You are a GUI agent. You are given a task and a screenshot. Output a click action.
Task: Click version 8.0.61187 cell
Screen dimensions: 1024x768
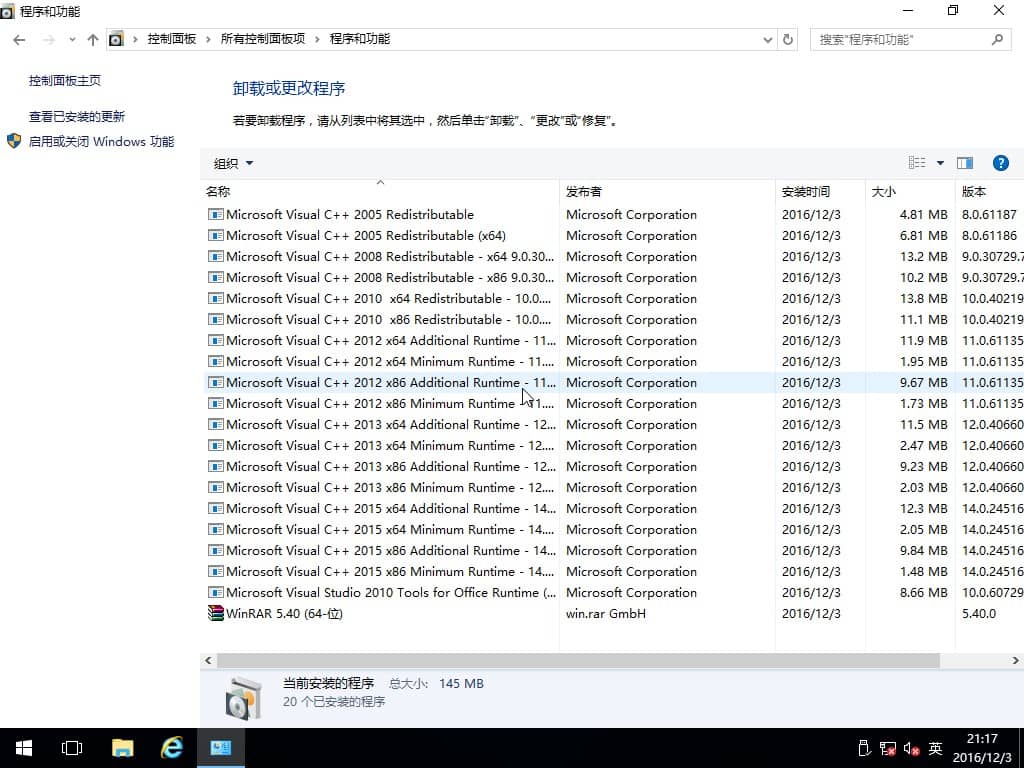(989, 214)
